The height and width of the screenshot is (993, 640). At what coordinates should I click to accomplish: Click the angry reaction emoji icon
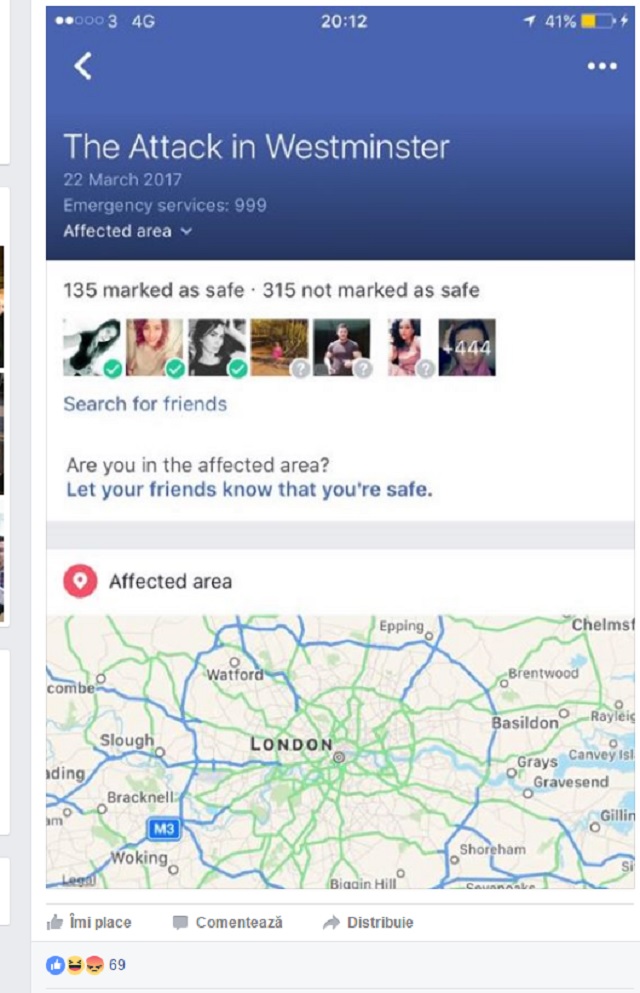pos(95,965)
